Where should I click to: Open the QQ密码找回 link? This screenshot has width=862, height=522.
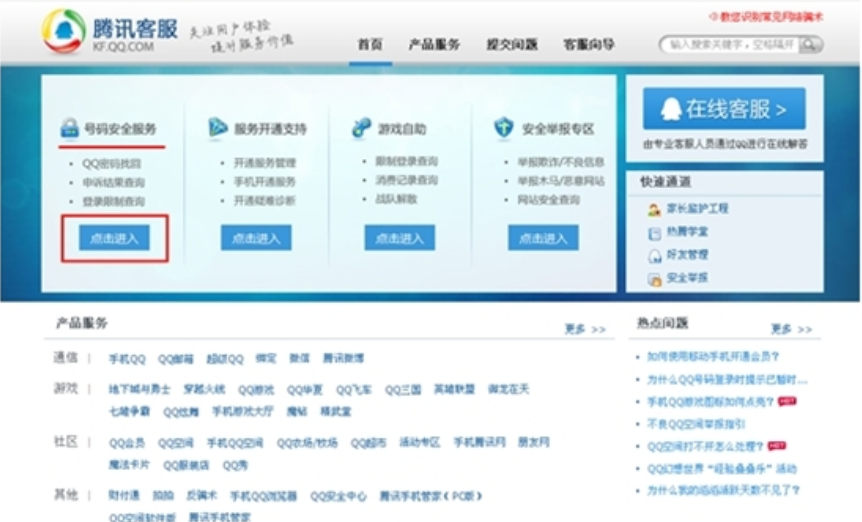point(112,163)
